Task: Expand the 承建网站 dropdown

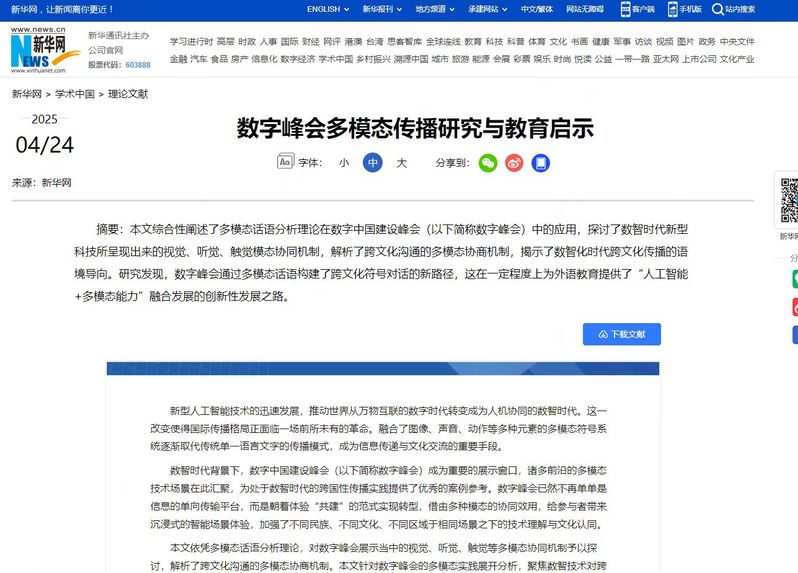Action: [488, 9]
